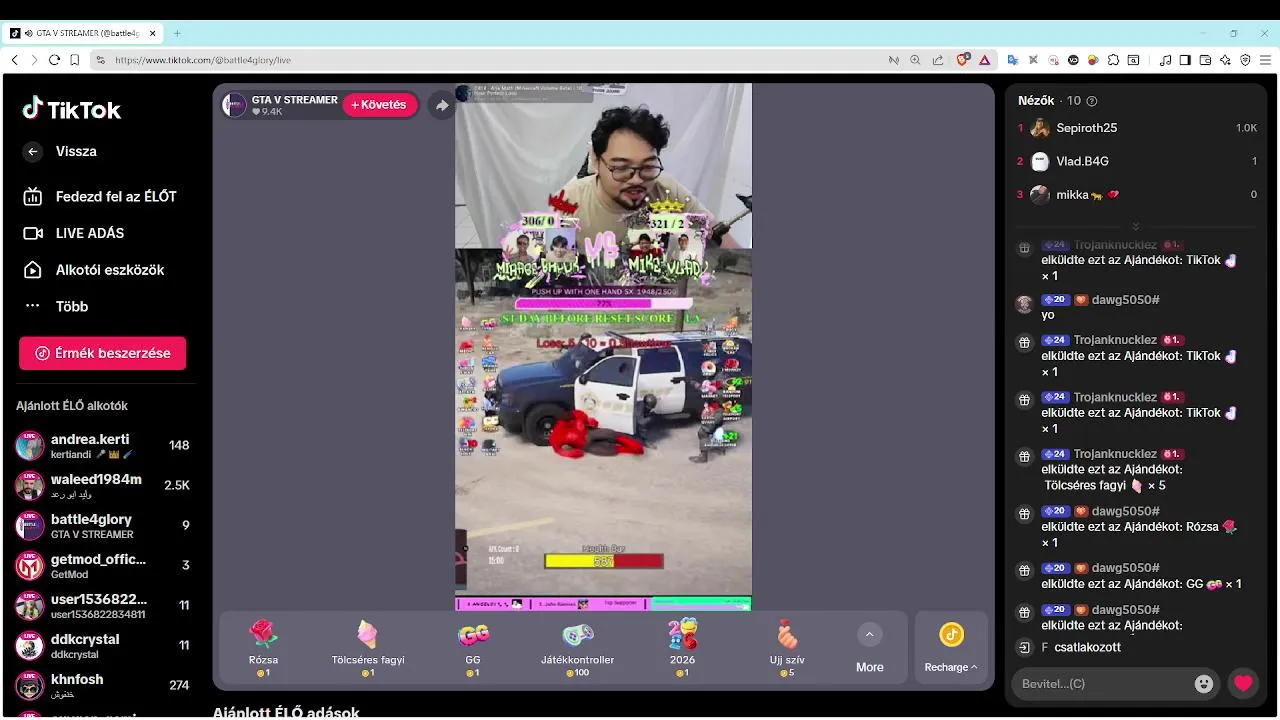Open LIVE ADÁS from the sidebar
Screen dimensions: 1280x720
click(74, 233)
